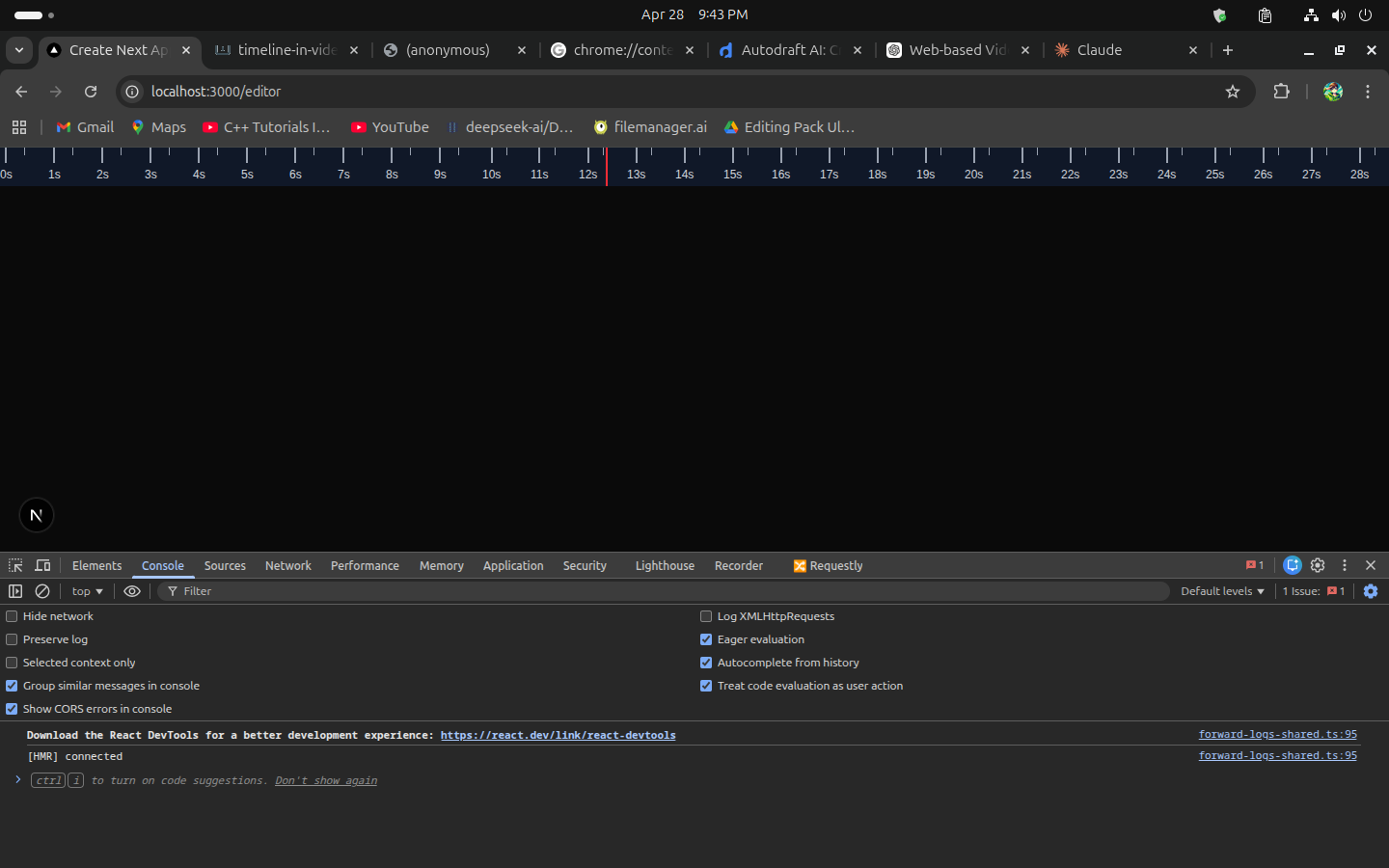Create a live expression with the eye icon

132,591
